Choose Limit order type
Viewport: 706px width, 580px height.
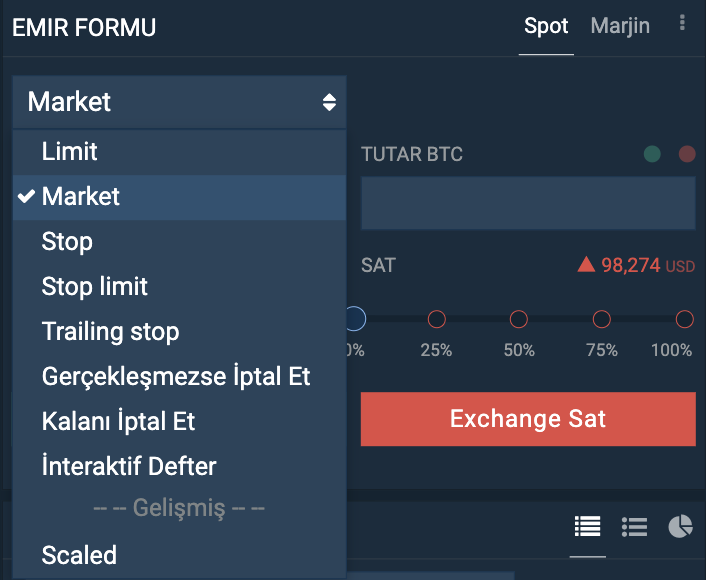click(179, 152)
